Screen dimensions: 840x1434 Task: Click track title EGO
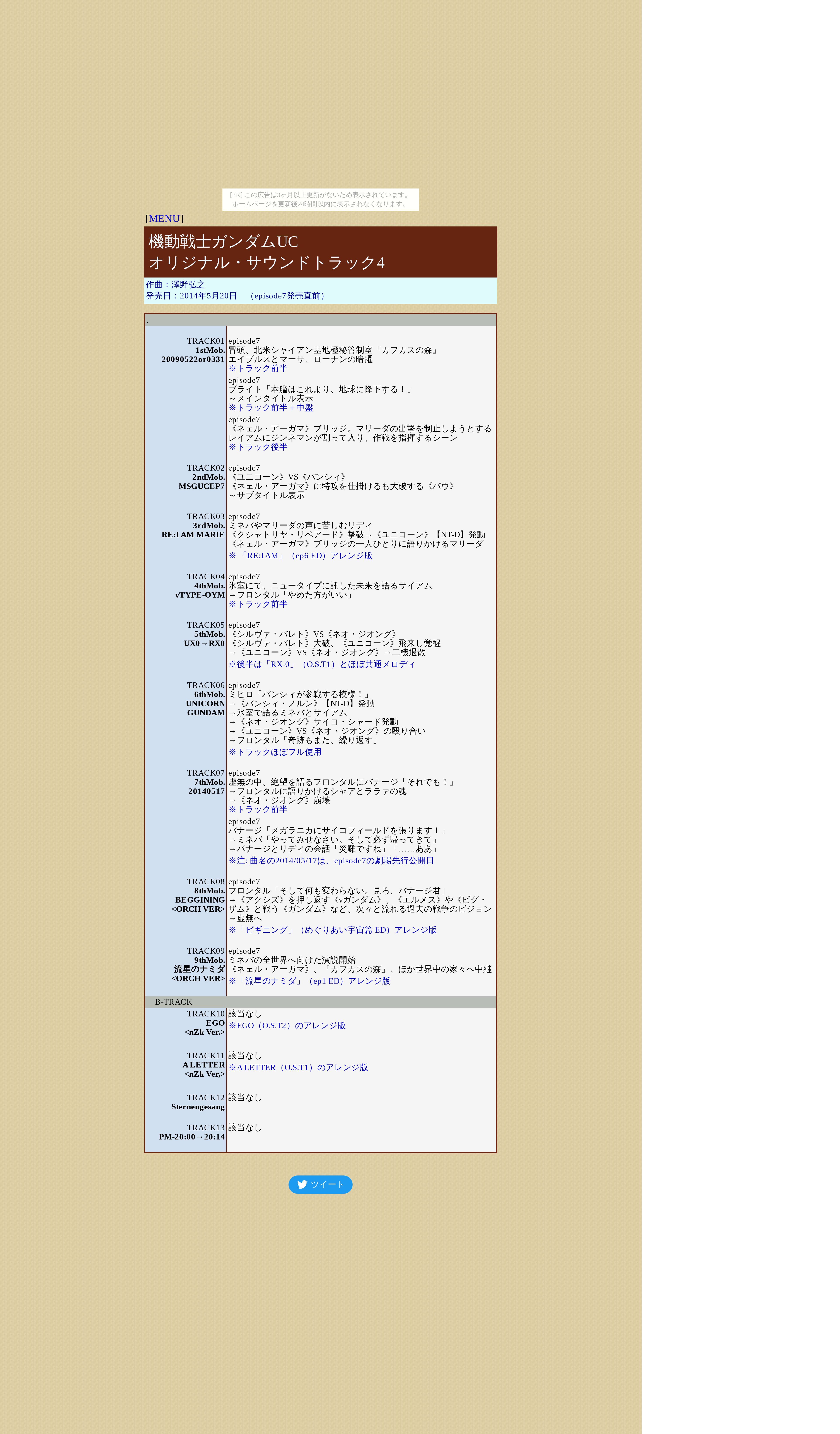coord(215,1024)
